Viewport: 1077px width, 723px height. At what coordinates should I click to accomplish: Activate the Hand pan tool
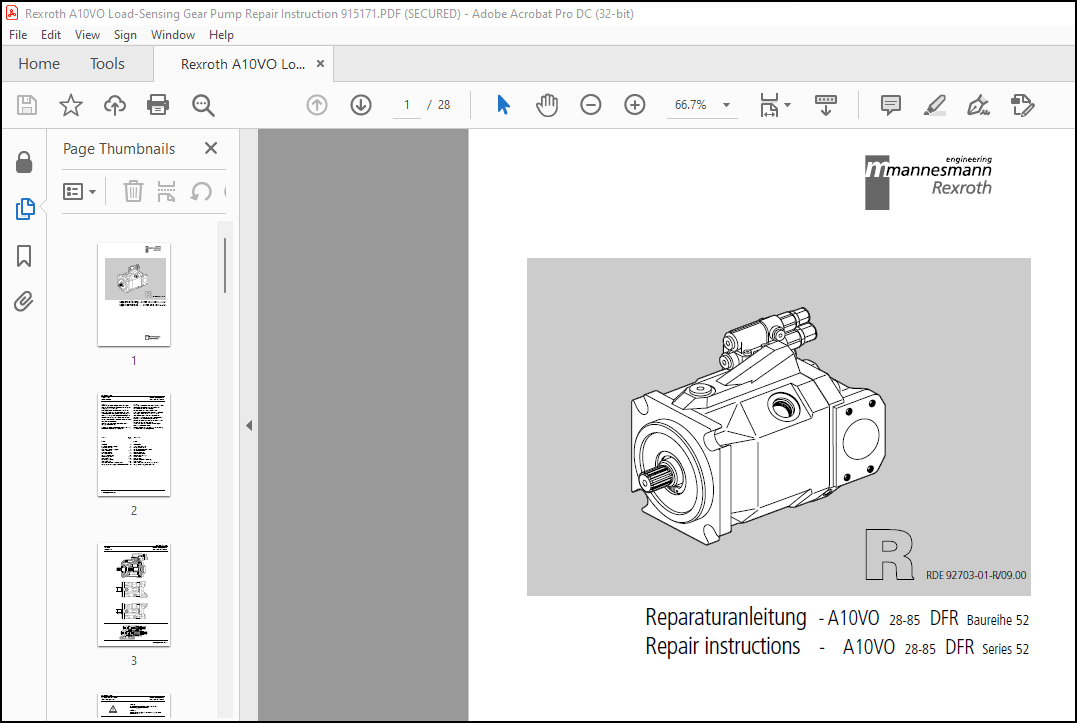tap(547, 105)
